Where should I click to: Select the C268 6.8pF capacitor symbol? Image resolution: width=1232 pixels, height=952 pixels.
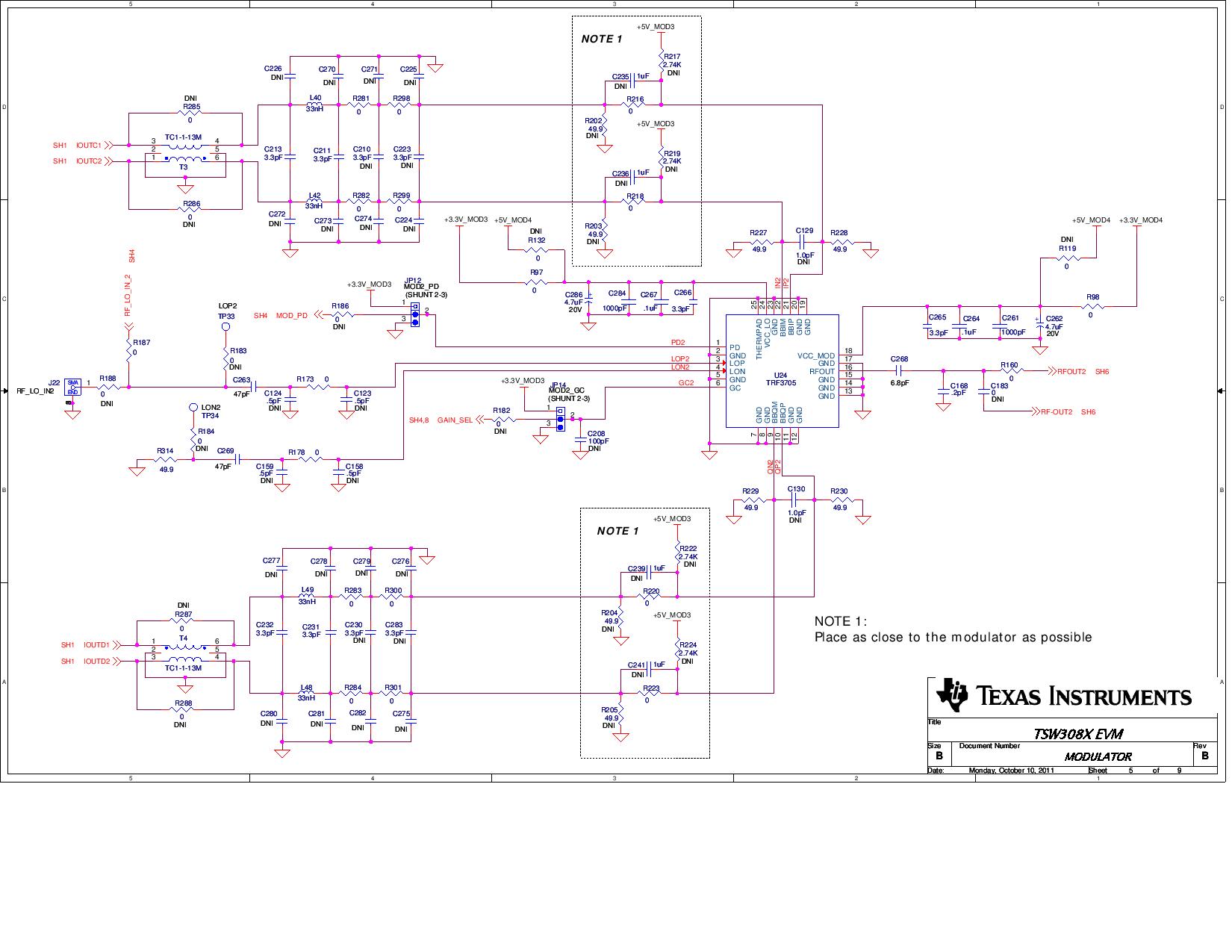tap(899, 370)
